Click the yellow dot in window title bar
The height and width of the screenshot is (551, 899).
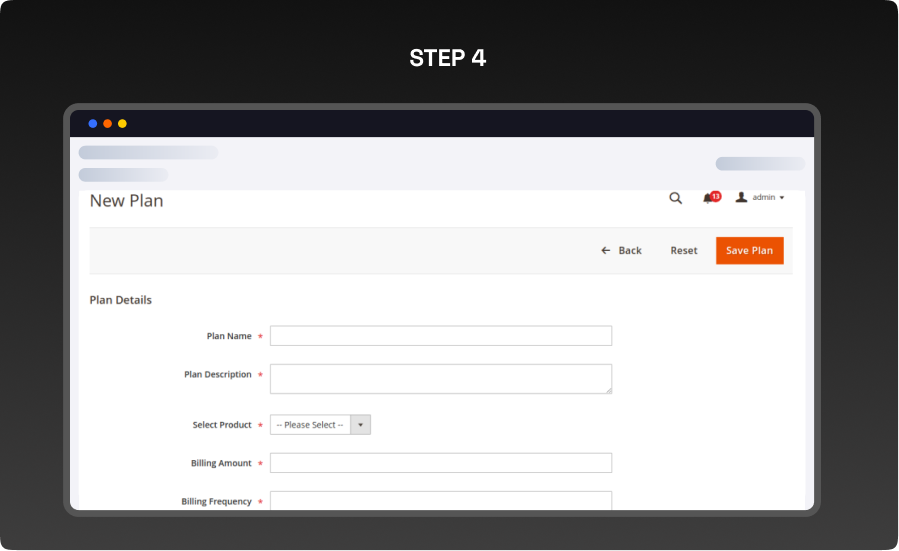pos(122,124)
